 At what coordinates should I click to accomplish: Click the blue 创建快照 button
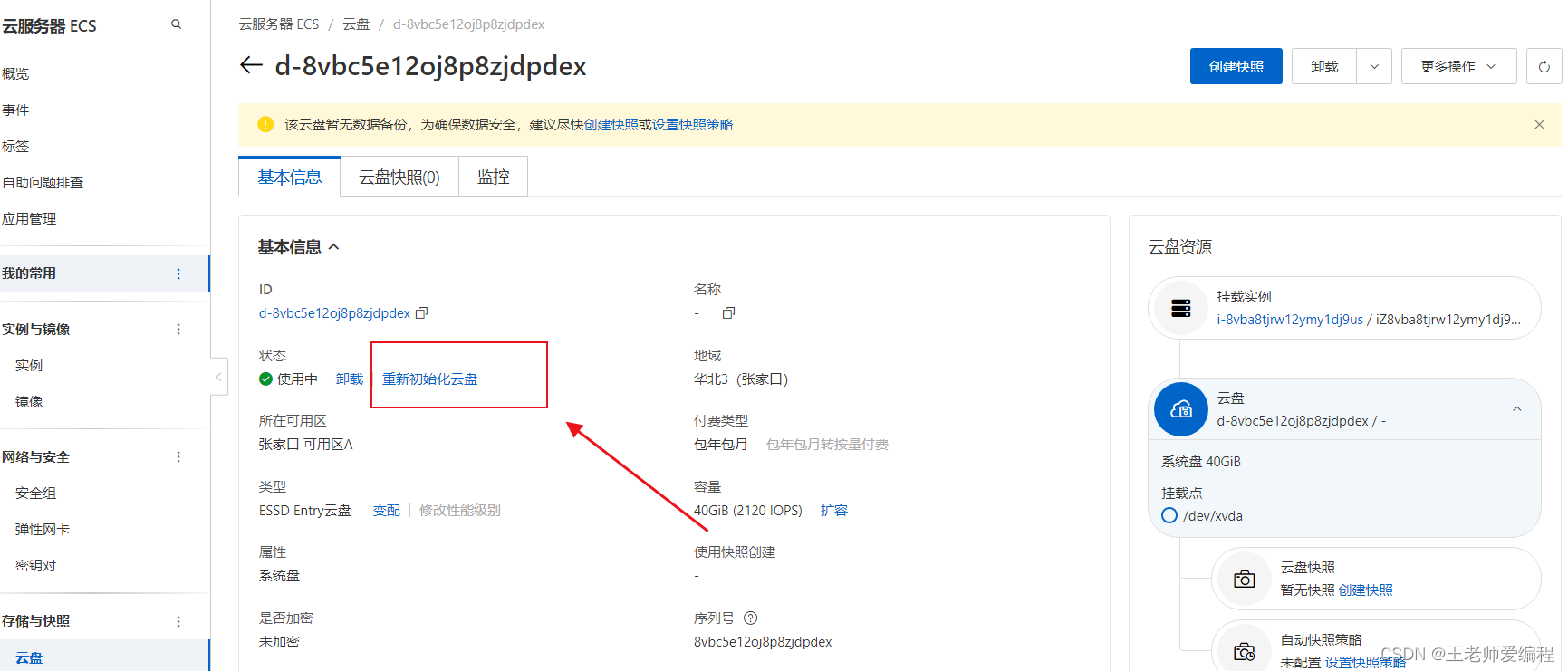1236,66
